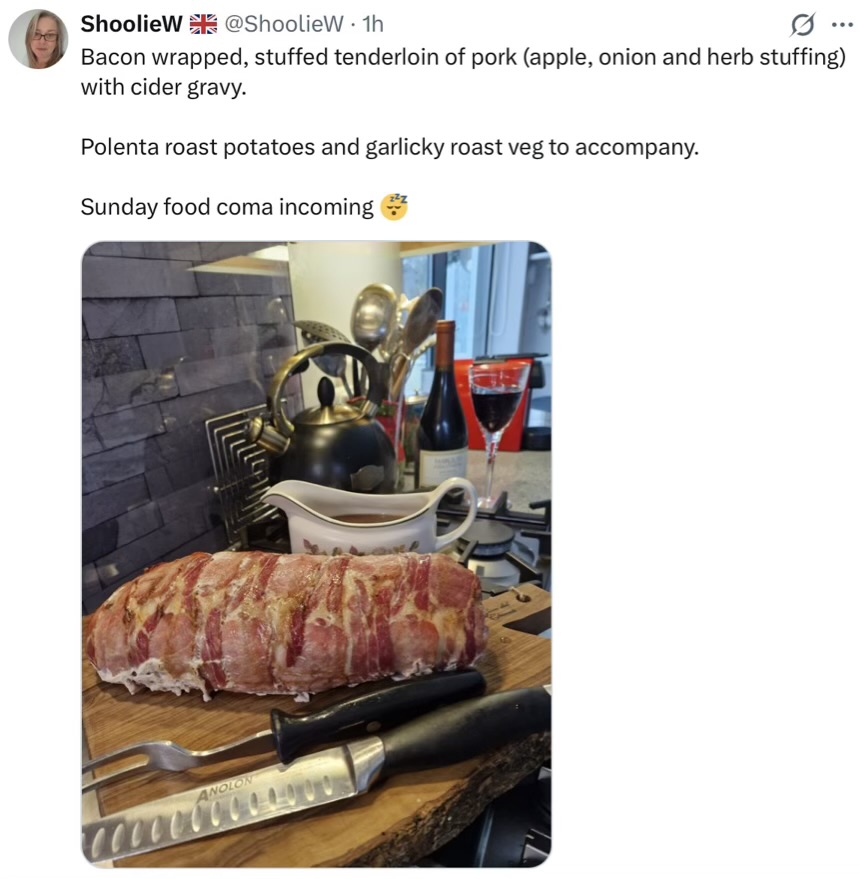Open ShoolieW's profile avatar picture
The width and height of the screenshot is (860, 879).
click(x=38, y=39)
